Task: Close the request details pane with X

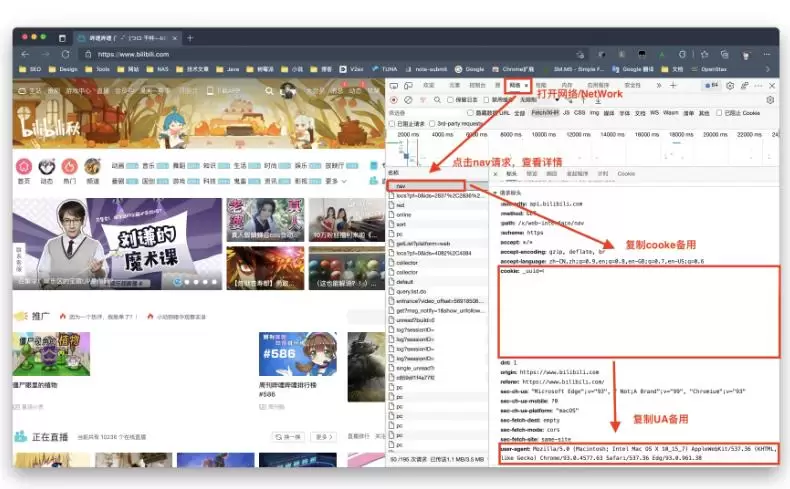Action: [x=495, y=174]
